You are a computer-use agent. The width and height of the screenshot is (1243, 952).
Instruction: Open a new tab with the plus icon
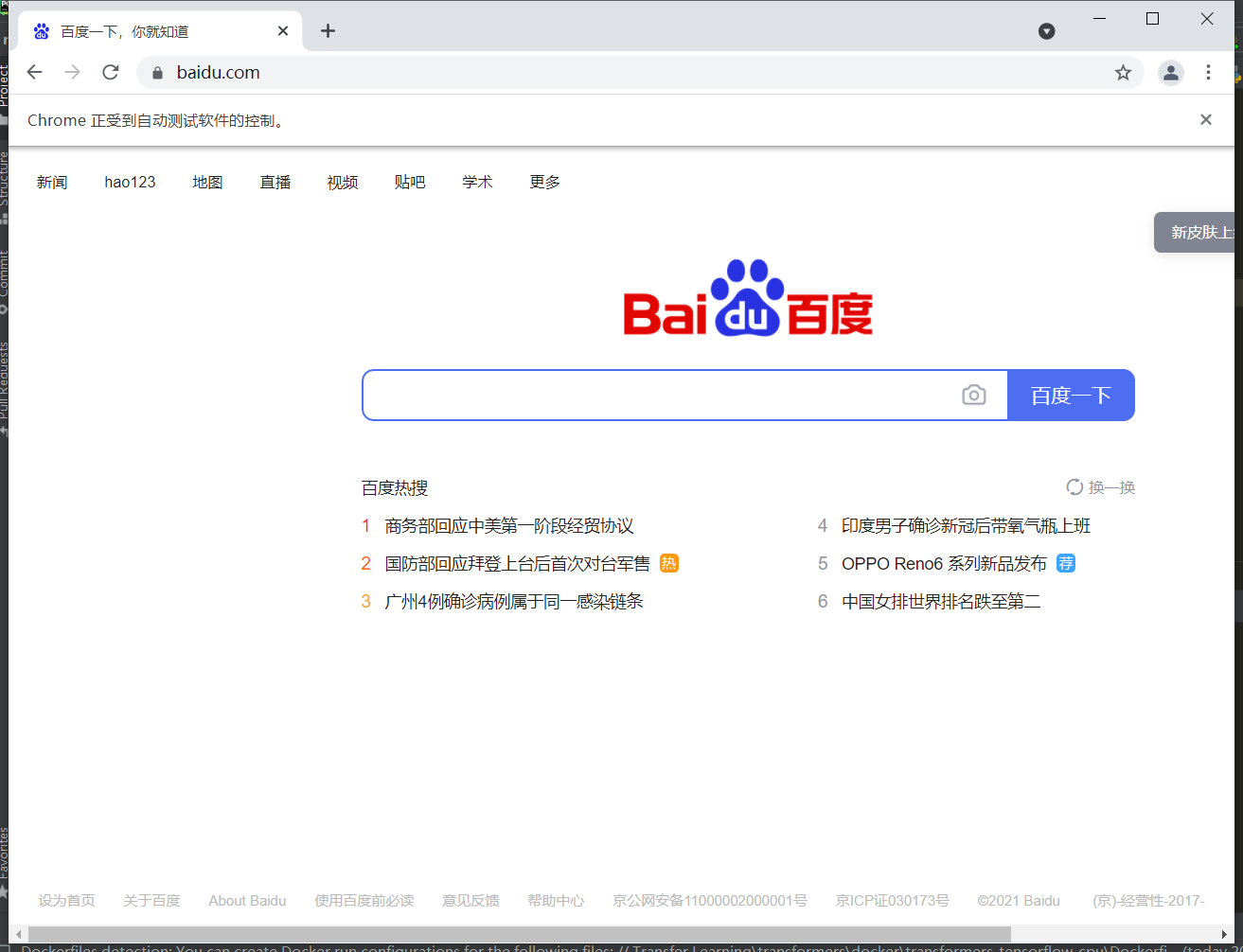click(328, 30)
